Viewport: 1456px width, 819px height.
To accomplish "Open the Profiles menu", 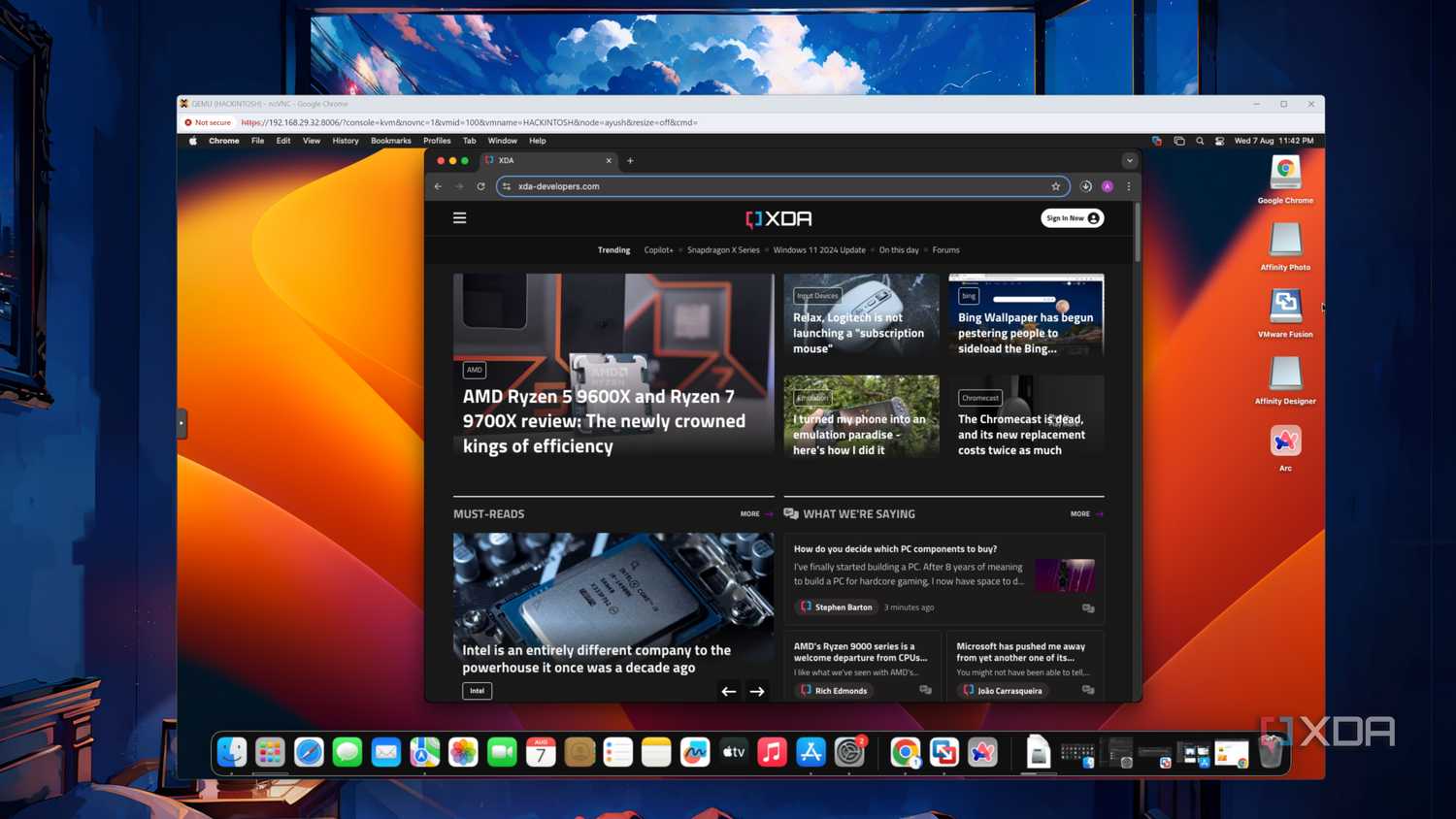I will coord(437,141).
